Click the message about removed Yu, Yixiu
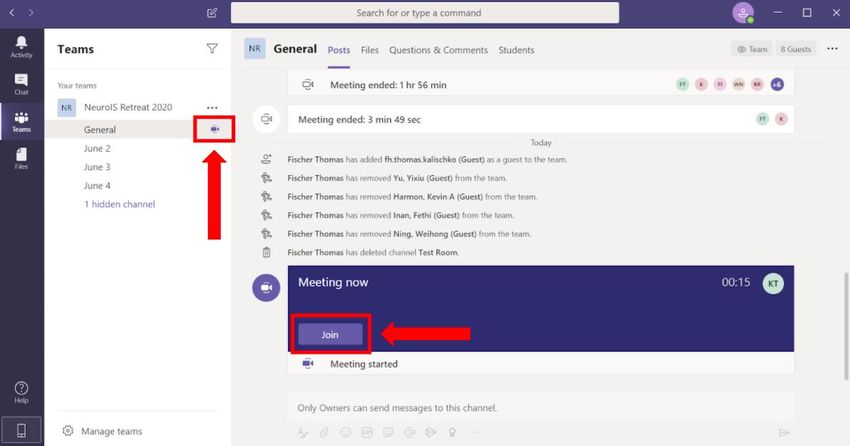The width and height of the screenshot is (850, 446). (x=397, y=178)
